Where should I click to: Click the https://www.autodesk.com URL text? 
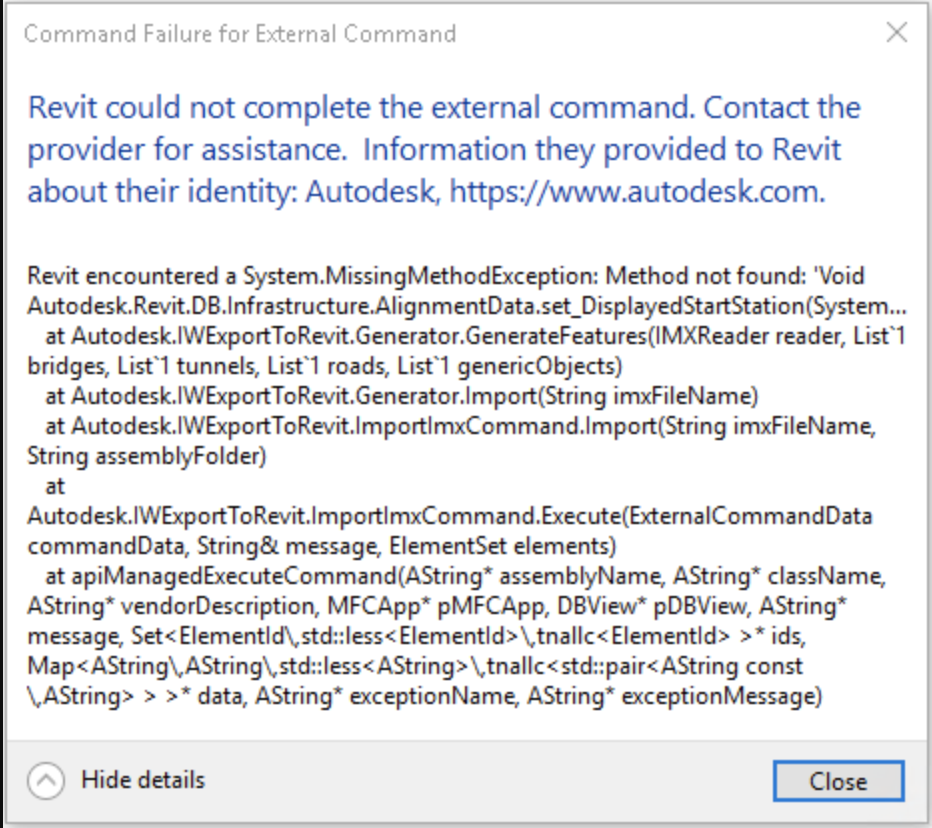click(x=637, y=191)
